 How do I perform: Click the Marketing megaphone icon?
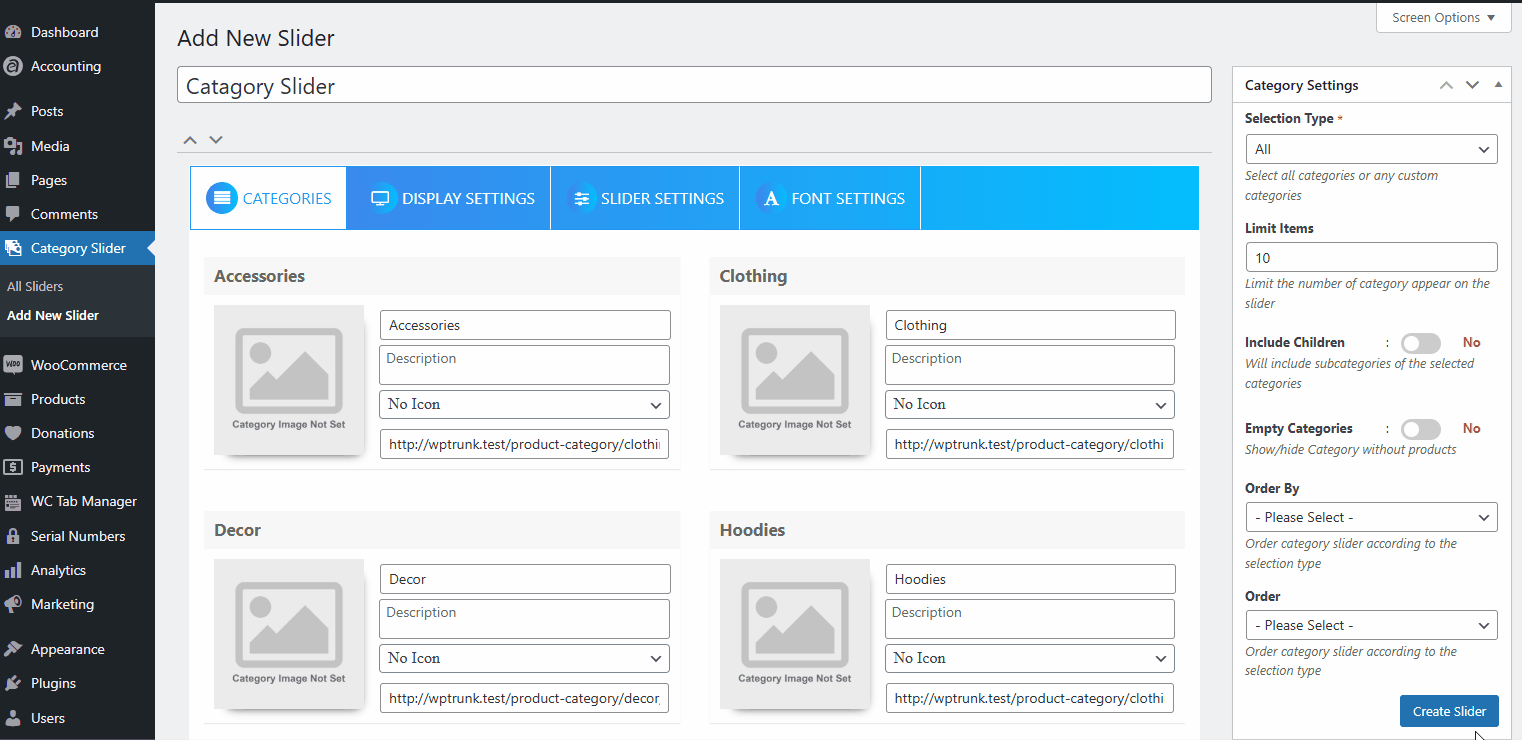[13, 604]
